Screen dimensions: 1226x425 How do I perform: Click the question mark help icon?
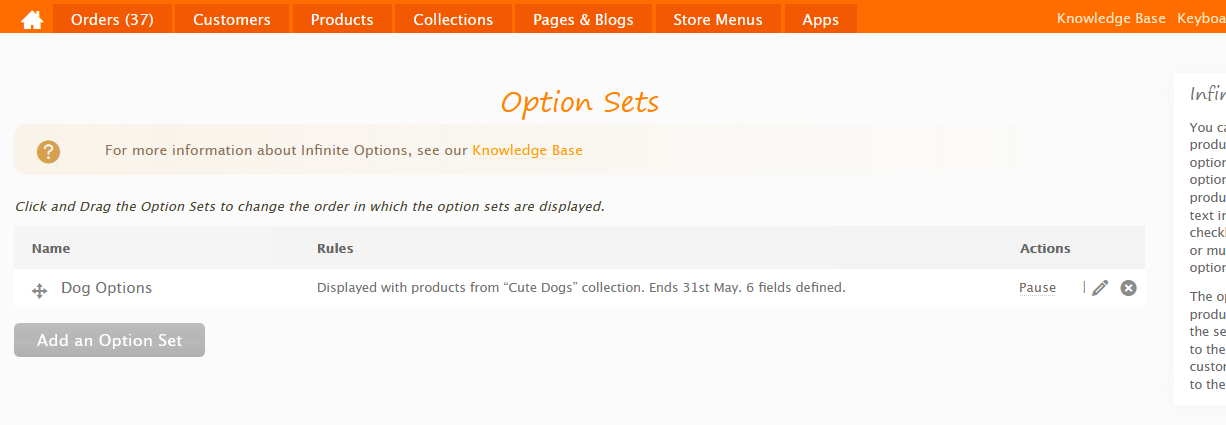[48, 151]
